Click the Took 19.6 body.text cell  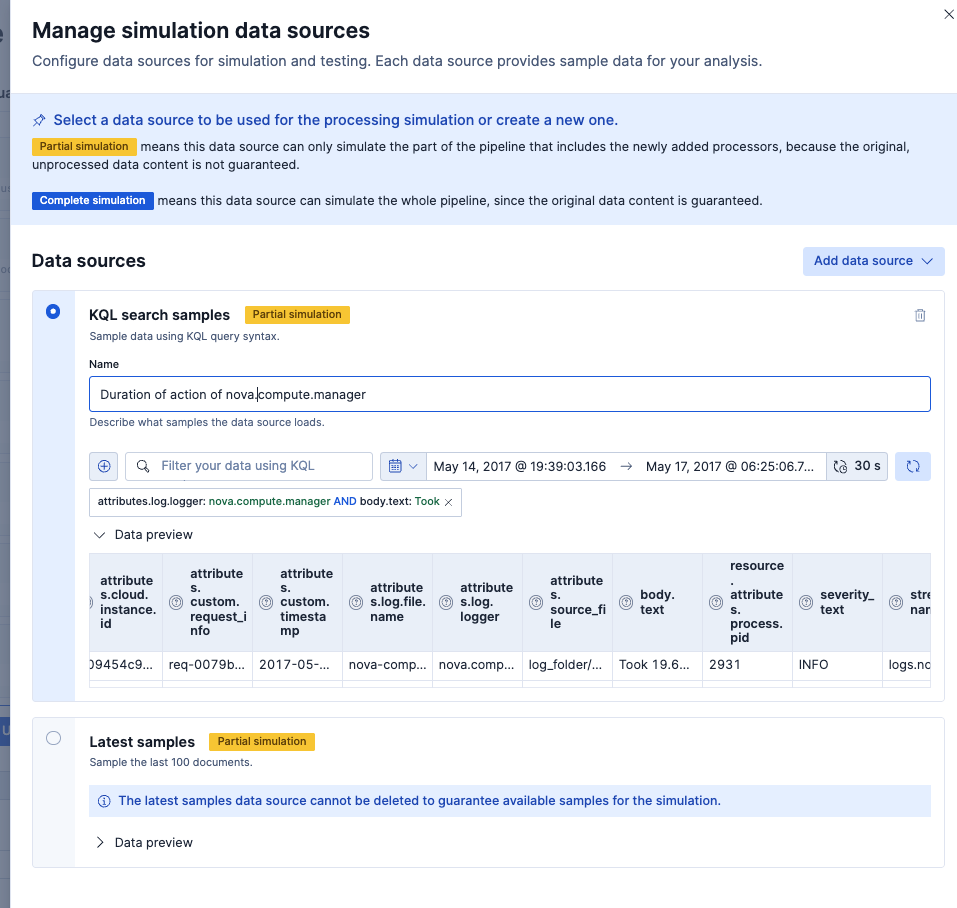coord(656,664)
